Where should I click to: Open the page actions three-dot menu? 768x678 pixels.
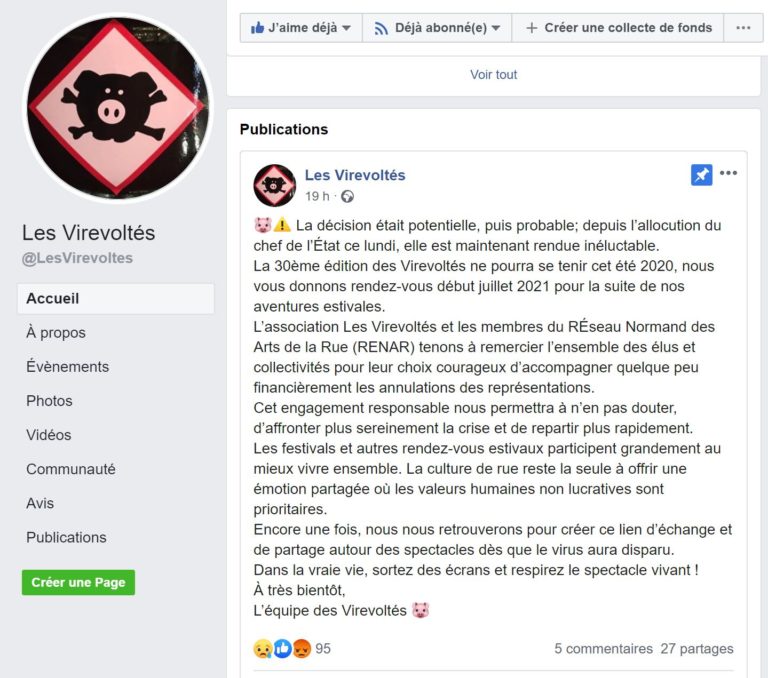[743, 28]
